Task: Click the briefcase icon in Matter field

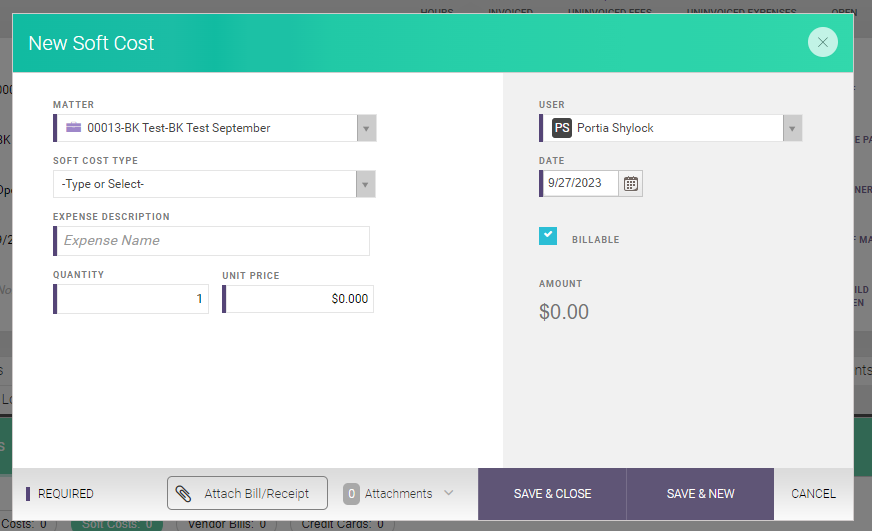Action: (73, 127)
